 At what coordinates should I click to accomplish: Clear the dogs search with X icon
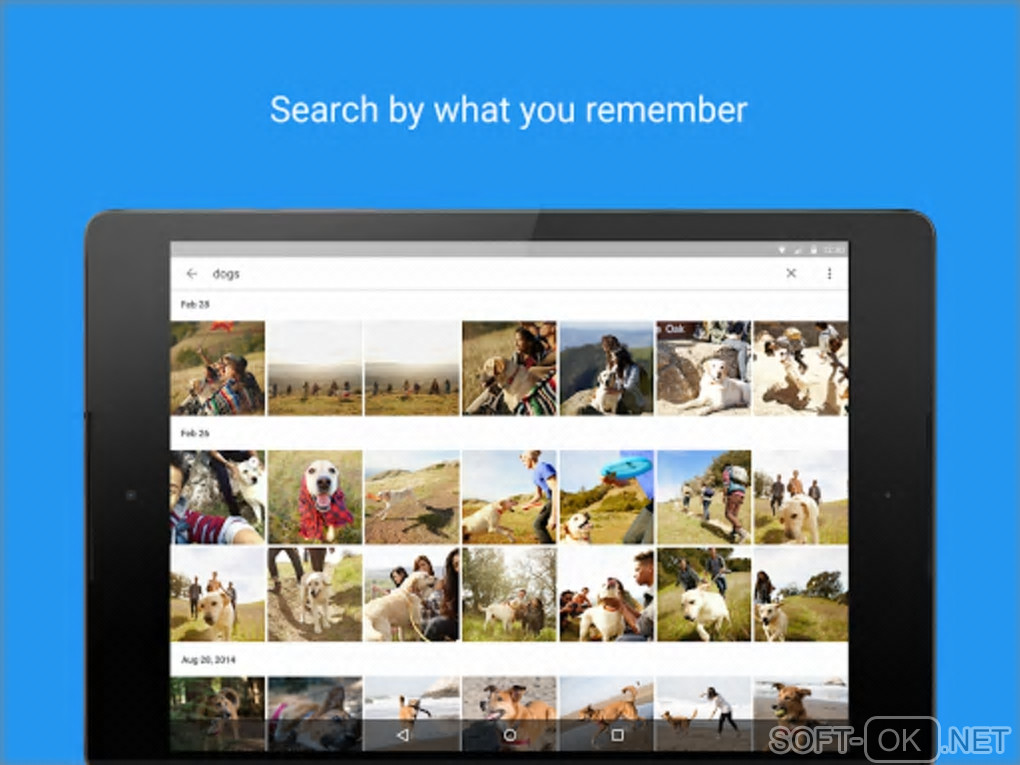point(791,273)
